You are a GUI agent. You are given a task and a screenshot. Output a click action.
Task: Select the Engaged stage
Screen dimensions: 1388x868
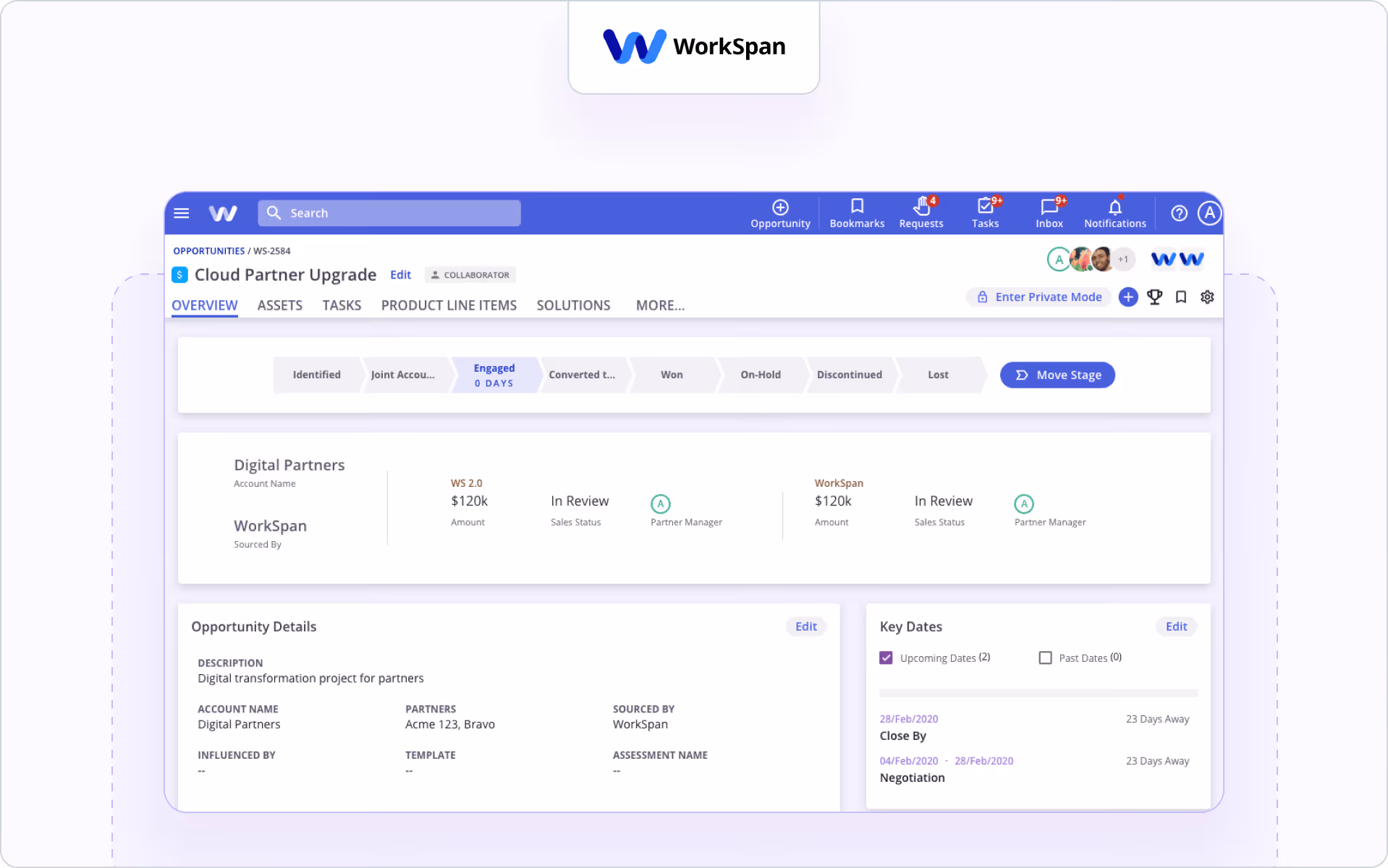pyautogui.click(x=494, y=375)
